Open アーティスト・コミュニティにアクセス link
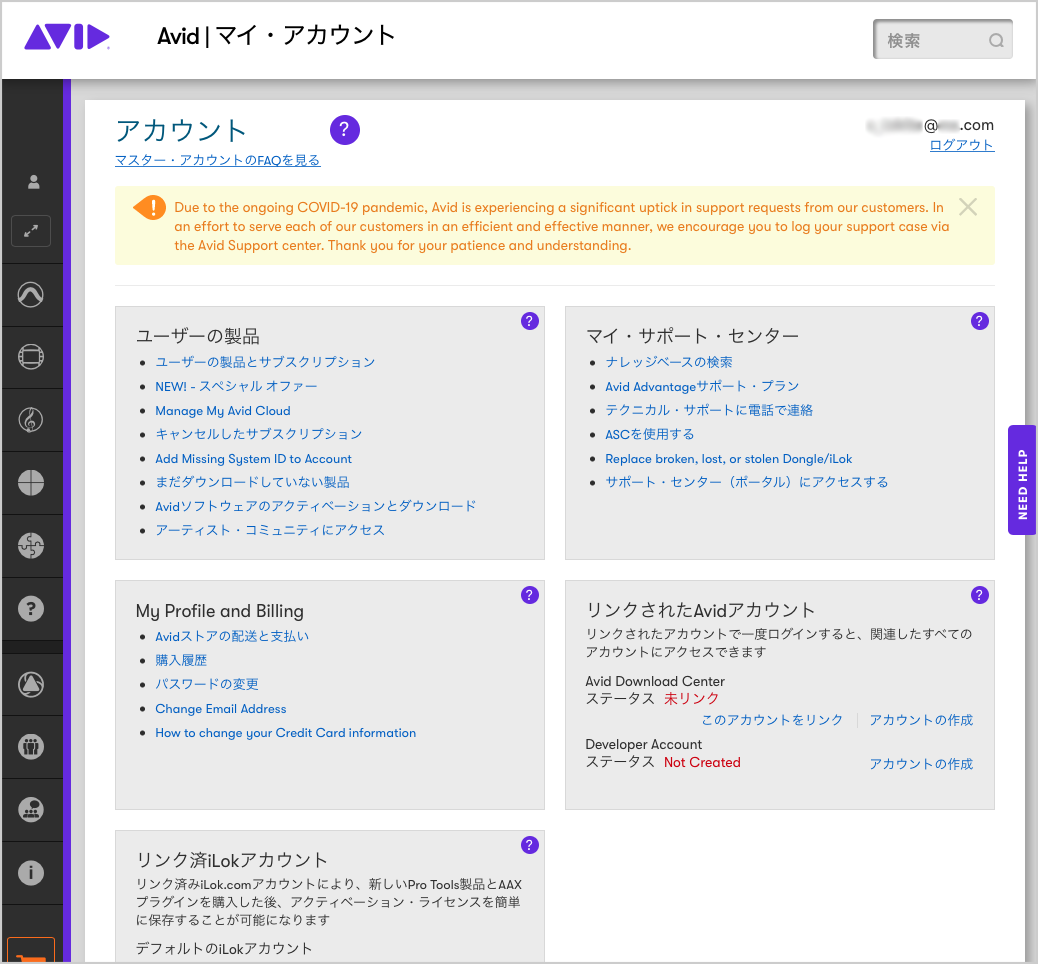The width and height of the screenshot is (1038, 964). pos(269,530)
